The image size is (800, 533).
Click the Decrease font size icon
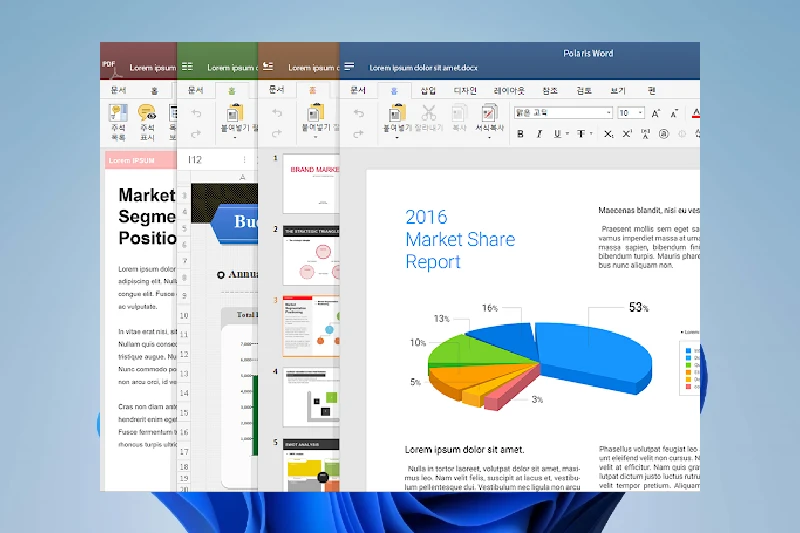[x=674, y=113]
